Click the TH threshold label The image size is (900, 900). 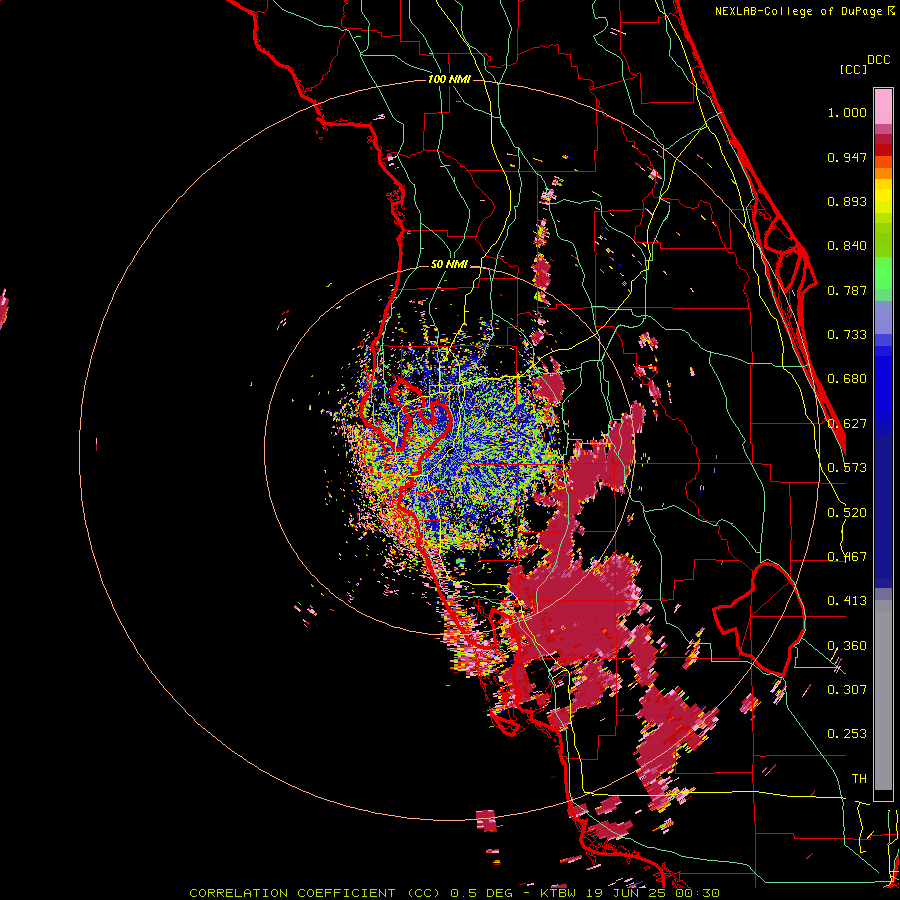pyautogui.click(x=859, y=779)
